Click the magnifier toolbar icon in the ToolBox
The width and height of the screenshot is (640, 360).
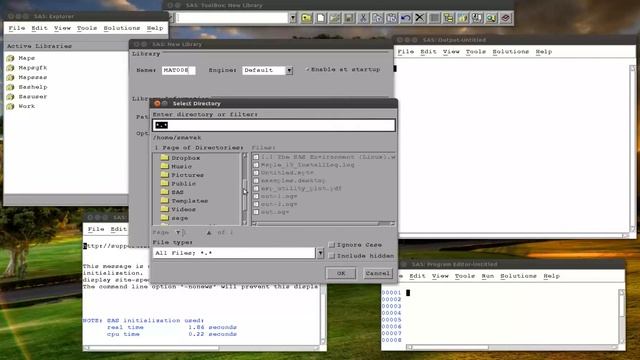(491, 18)
